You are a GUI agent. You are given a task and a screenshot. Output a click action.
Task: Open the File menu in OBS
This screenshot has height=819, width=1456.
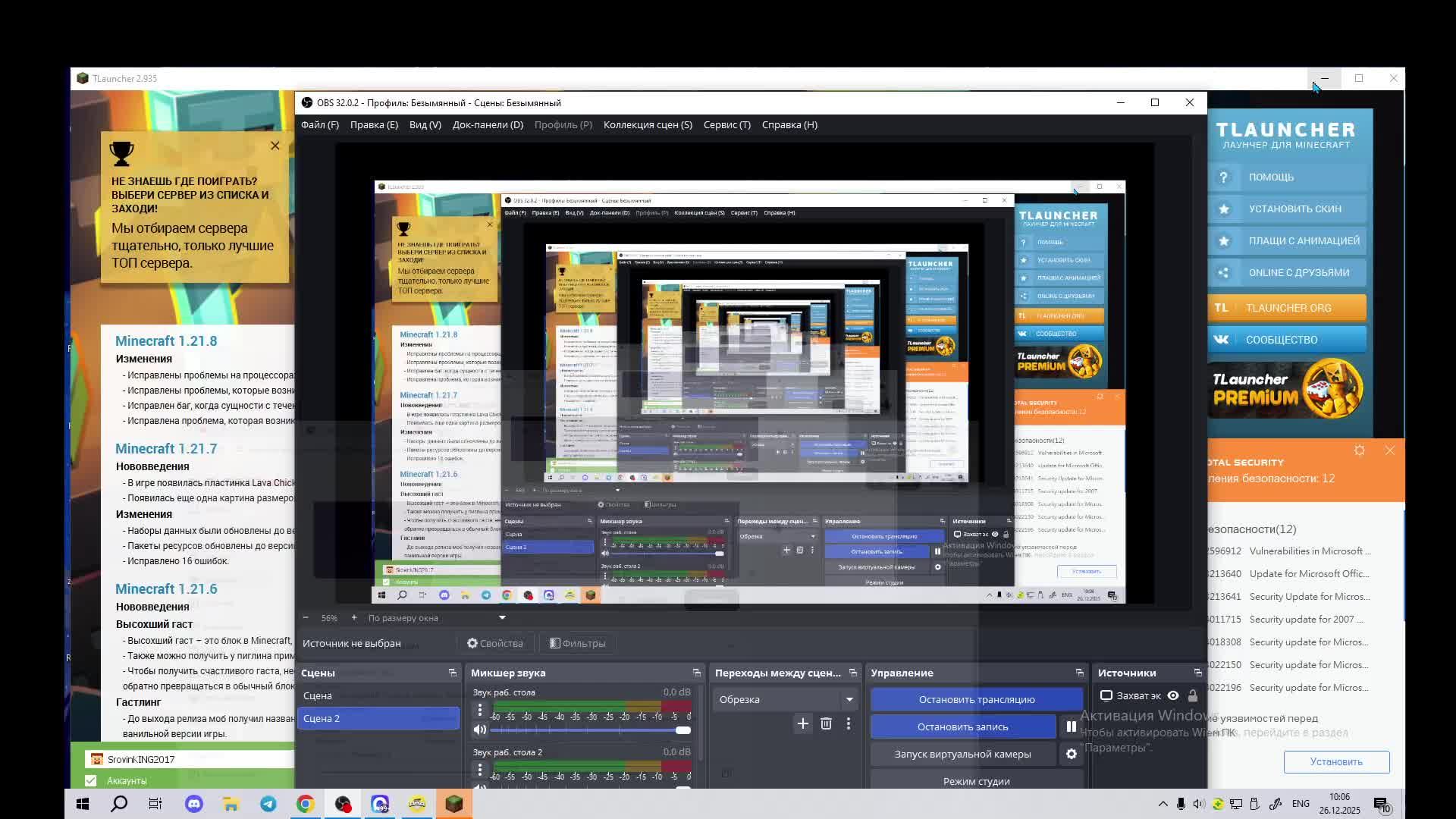[x=319, y=125]
